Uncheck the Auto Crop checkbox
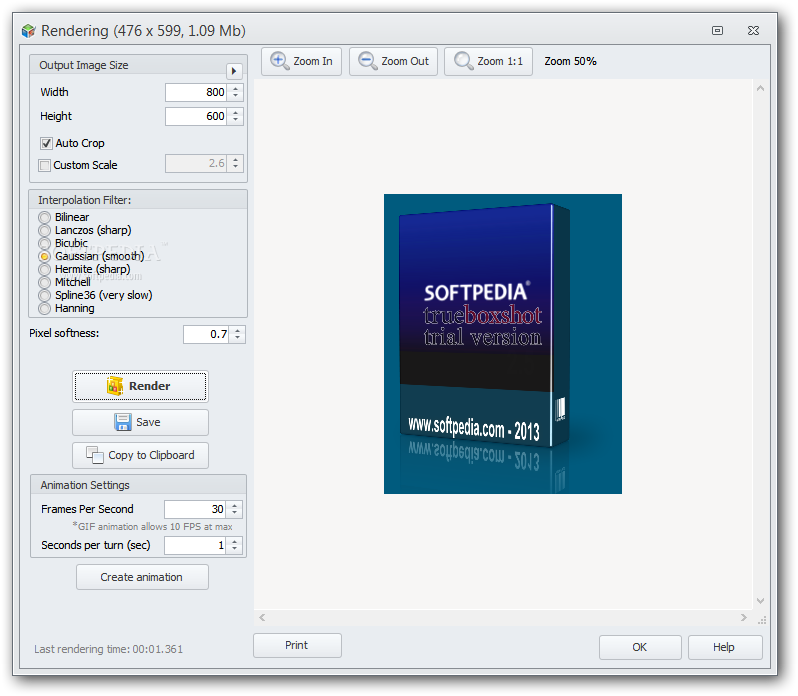 [46, 143]
